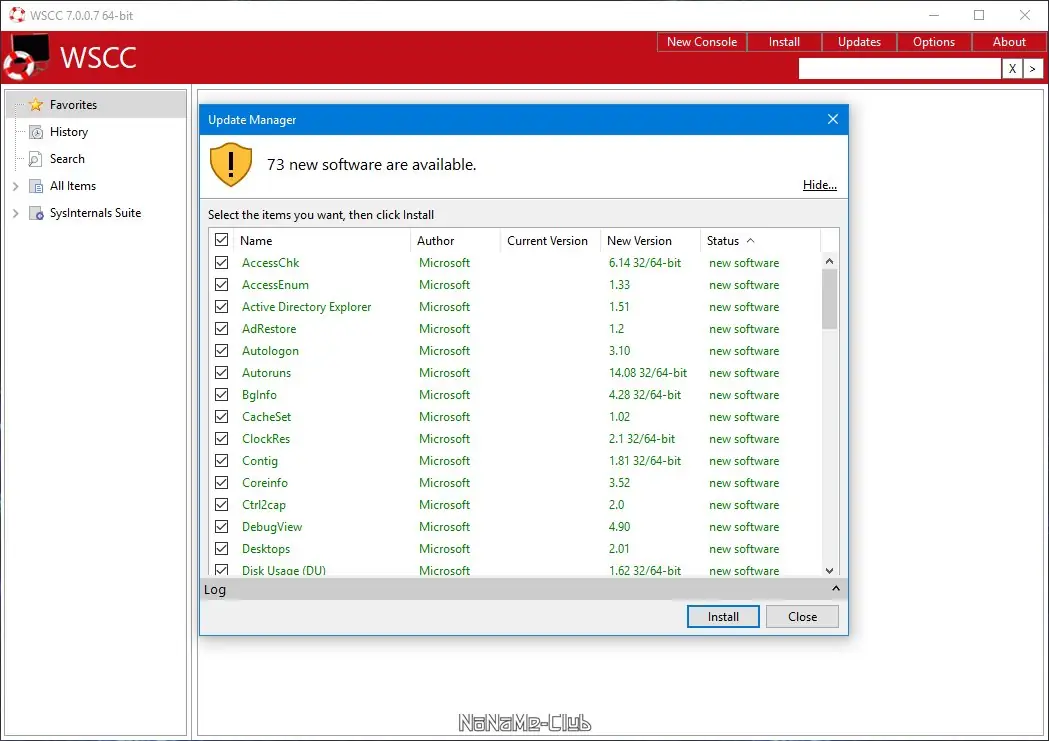Click the Coreinfo list entry
The image size is (1049, 741).
point(265,483)
